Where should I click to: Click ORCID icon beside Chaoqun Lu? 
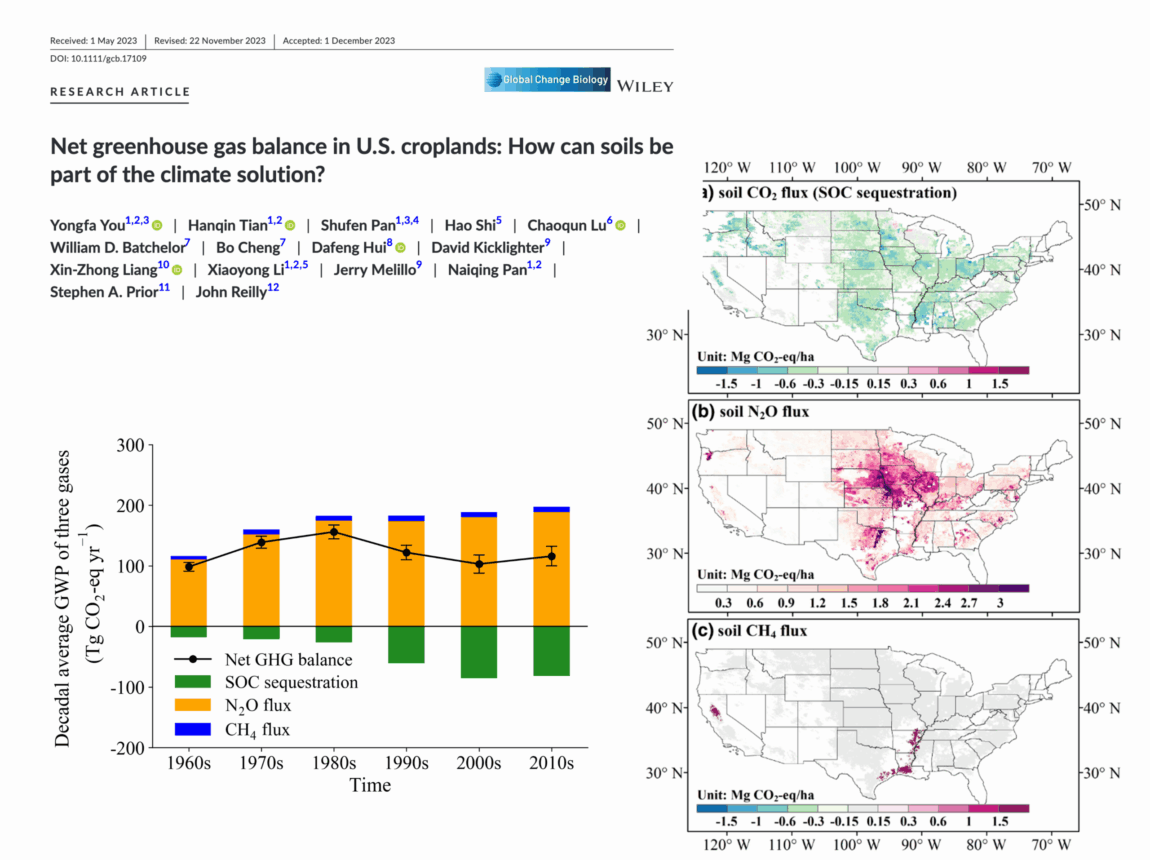click(x=620, y=225)
